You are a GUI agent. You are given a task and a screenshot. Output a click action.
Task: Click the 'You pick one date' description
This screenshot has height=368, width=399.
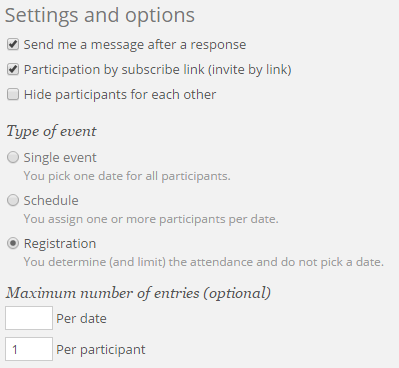click(x=127, y=176)
